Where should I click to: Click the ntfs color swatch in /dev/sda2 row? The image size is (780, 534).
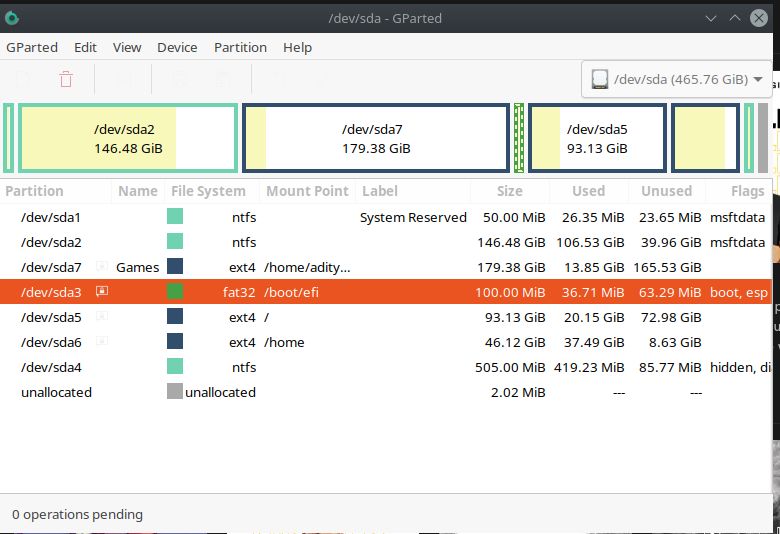pos(175,241)
